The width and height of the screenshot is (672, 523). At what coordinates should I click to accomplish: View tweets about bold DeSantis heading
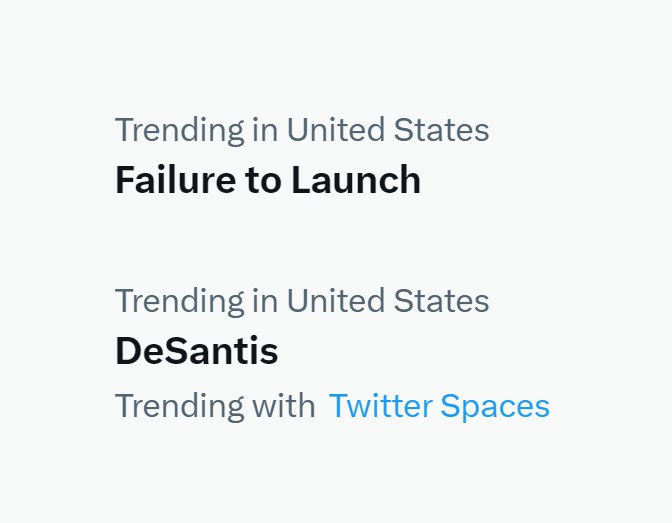point(197,351)
